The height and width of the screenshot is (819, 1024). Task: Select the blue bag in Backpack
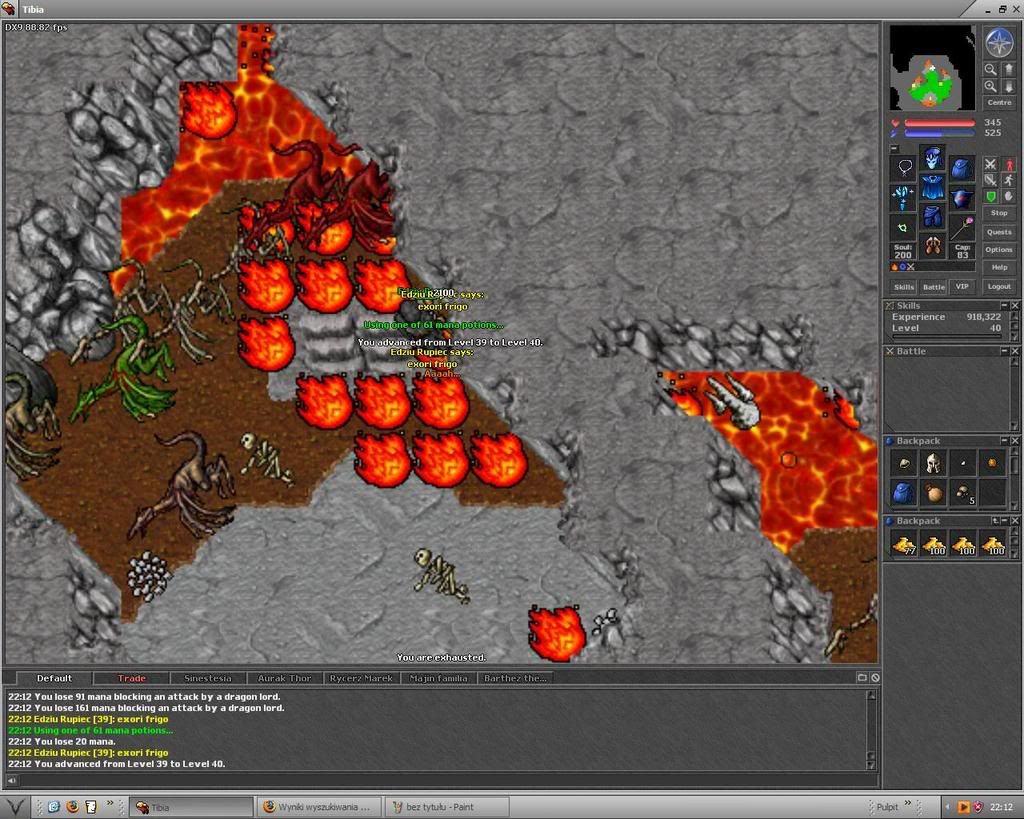tap(903, 493)
